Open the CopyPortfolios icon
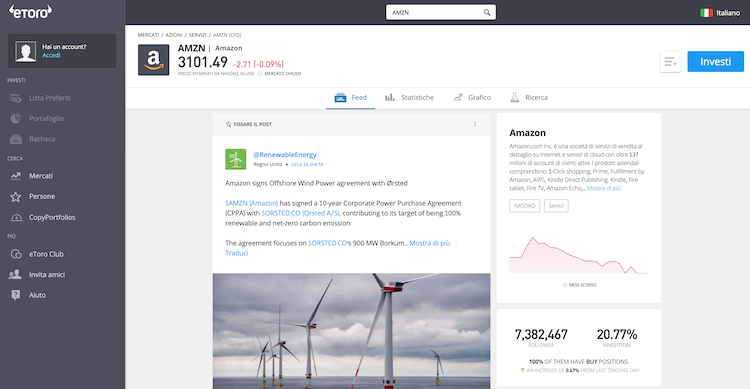This screenshot has height=389, width=750. (16, 217)
